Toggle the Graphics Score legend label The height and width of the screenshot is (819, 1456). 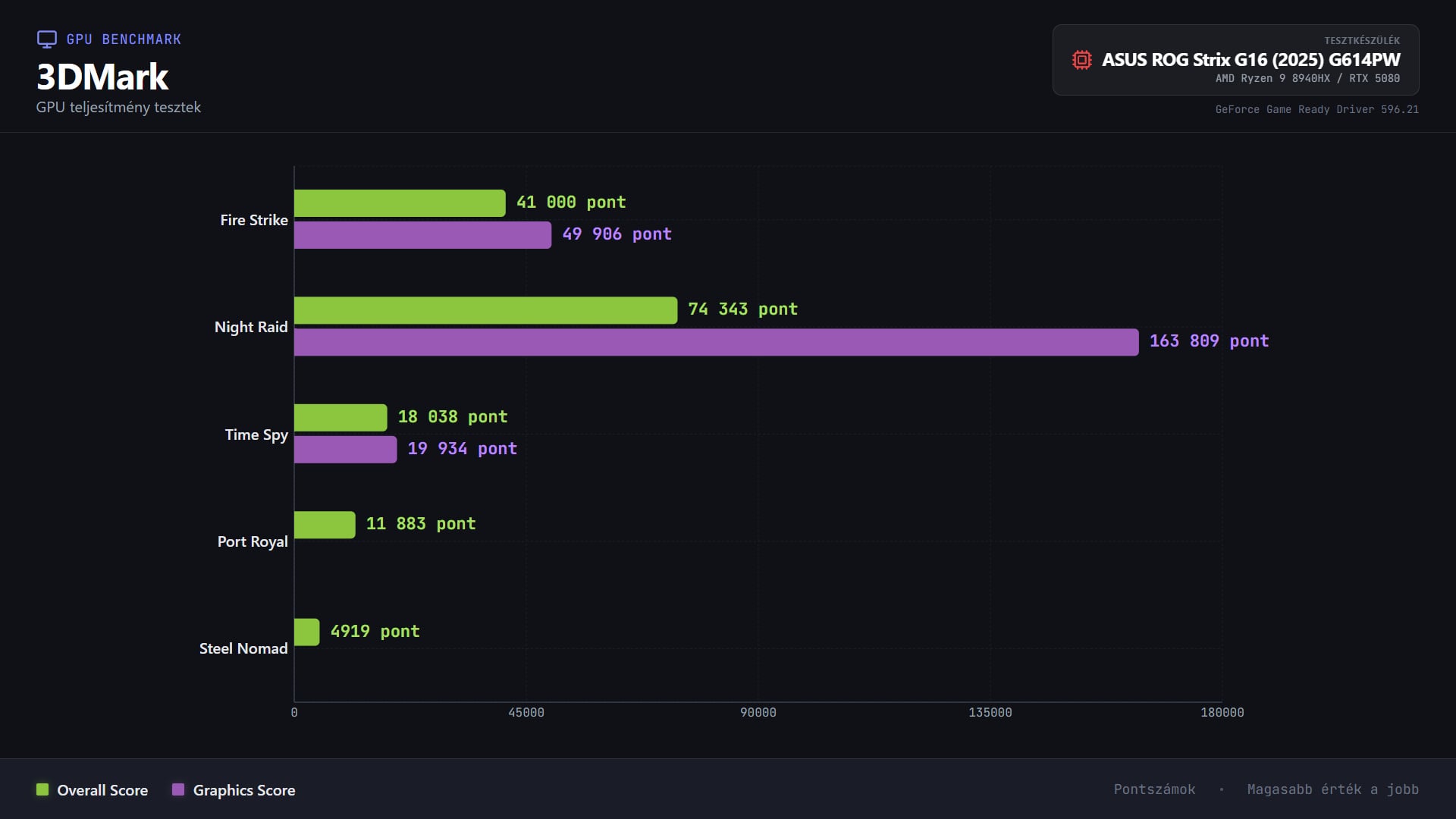243,790
